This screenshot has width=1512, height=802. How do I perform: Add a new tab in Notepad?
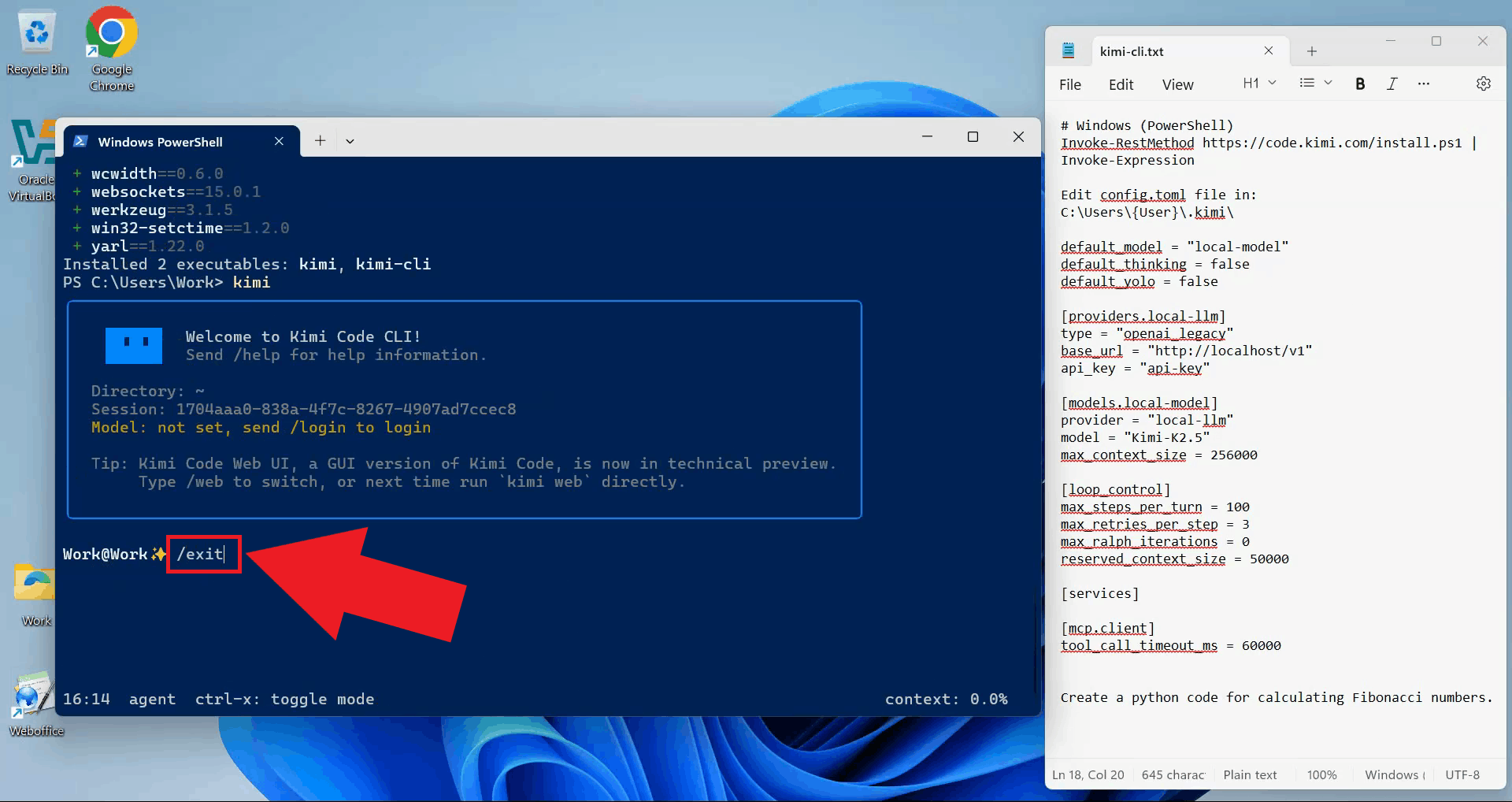pos(1311,51)
